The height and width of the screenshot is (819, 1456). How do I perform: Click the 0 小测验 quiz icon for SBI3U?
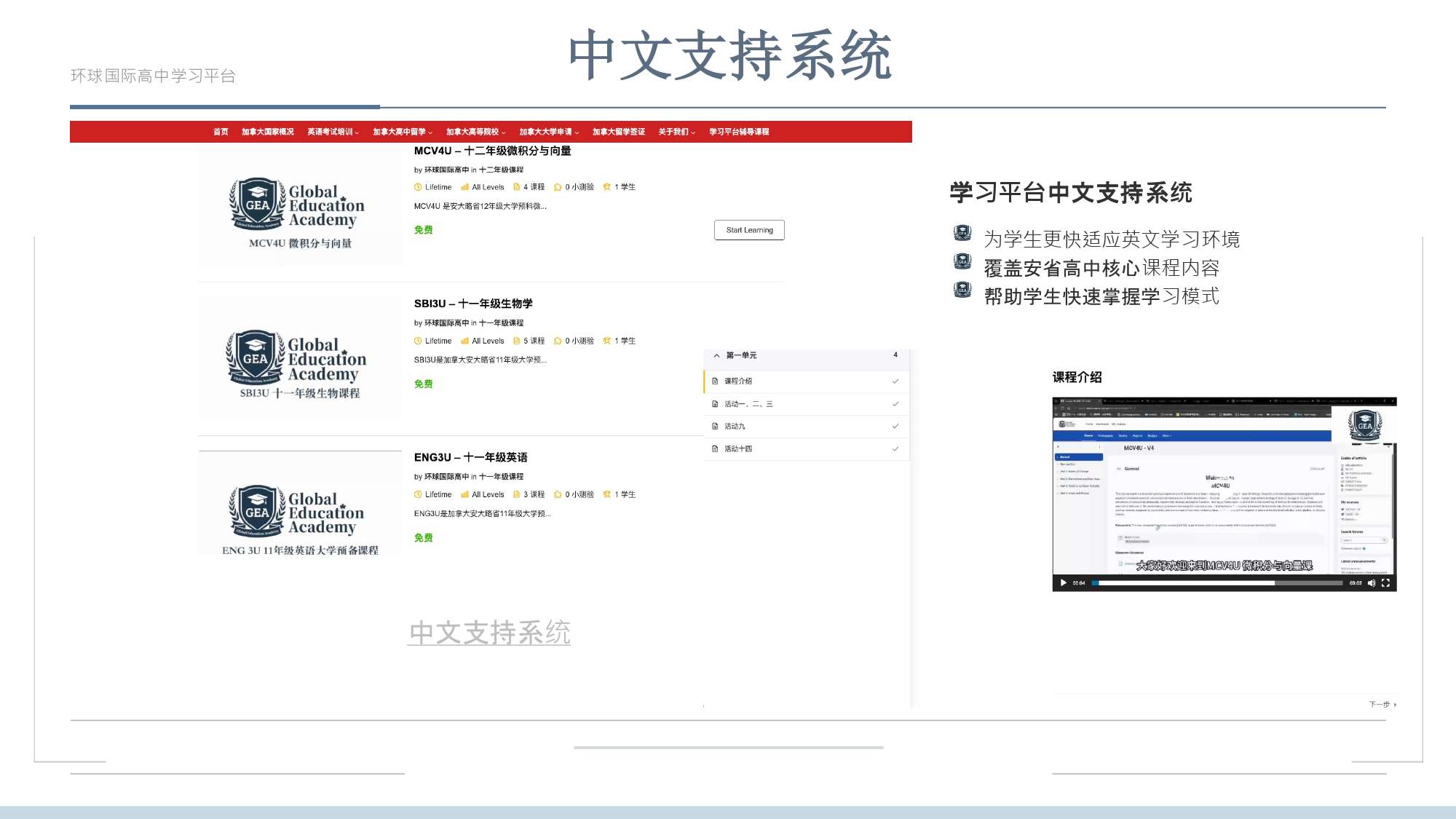click(558, 341)
